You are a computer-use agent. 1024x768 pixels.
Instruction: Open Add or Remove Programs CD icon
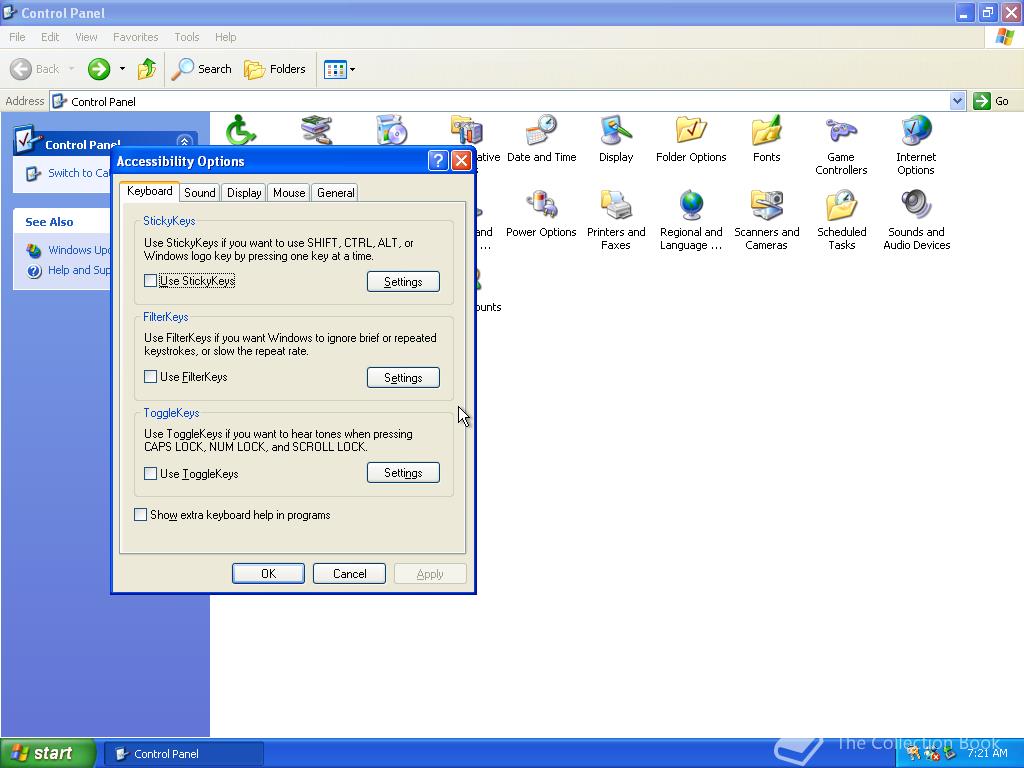pos(392,129)
